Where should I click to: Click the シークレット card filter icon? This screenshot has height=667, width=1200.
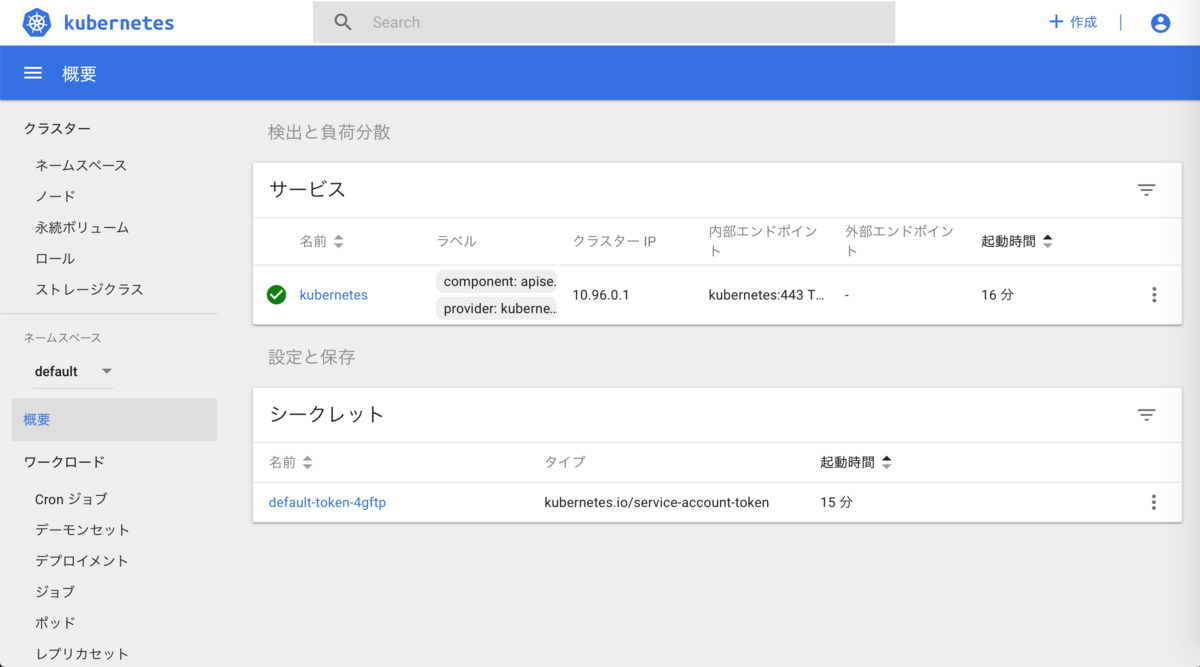1146,415
